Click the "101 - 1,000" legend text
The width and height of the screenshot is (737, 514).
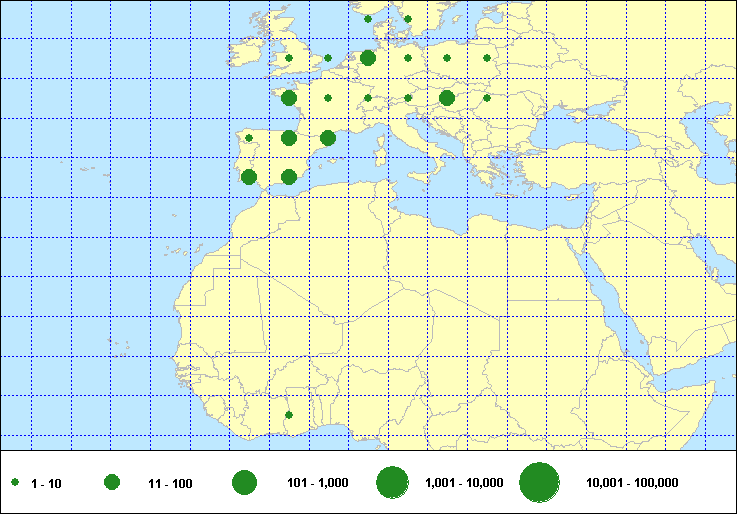[x=317, y=484]
